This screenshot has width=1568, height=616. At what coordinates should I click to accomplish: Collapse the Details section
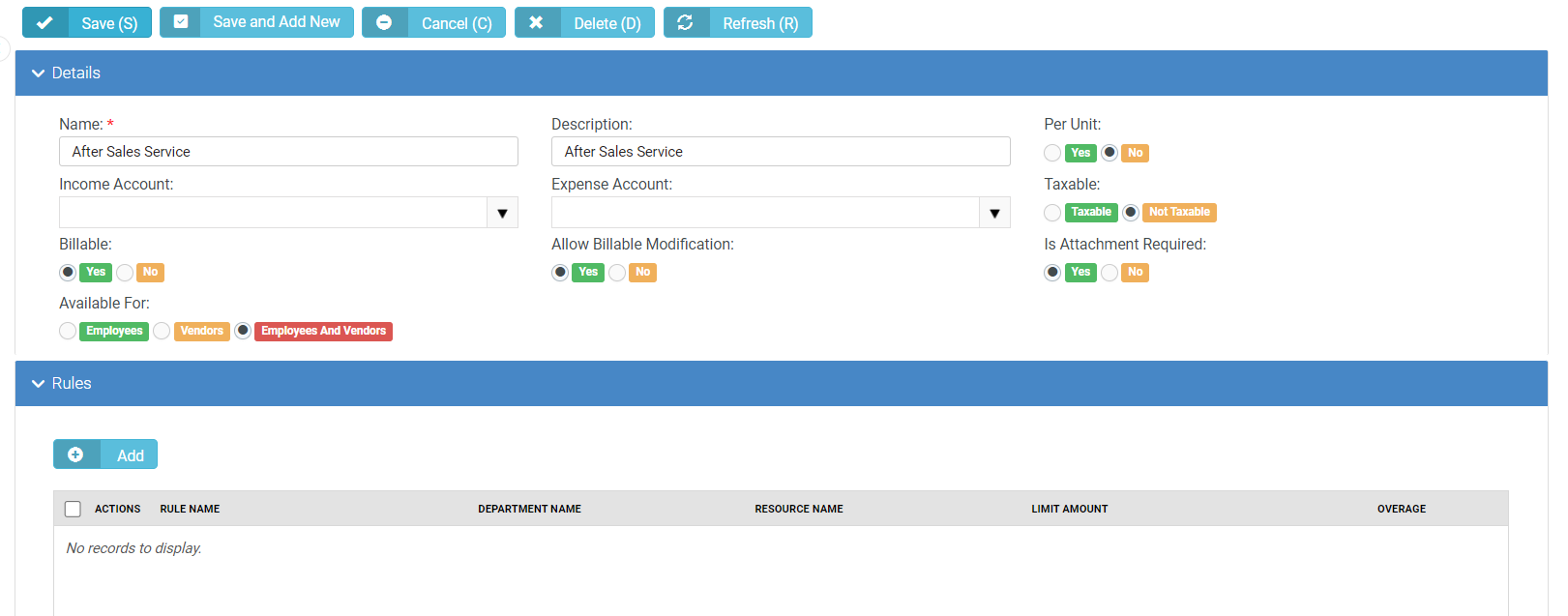(x=39, y=73)
